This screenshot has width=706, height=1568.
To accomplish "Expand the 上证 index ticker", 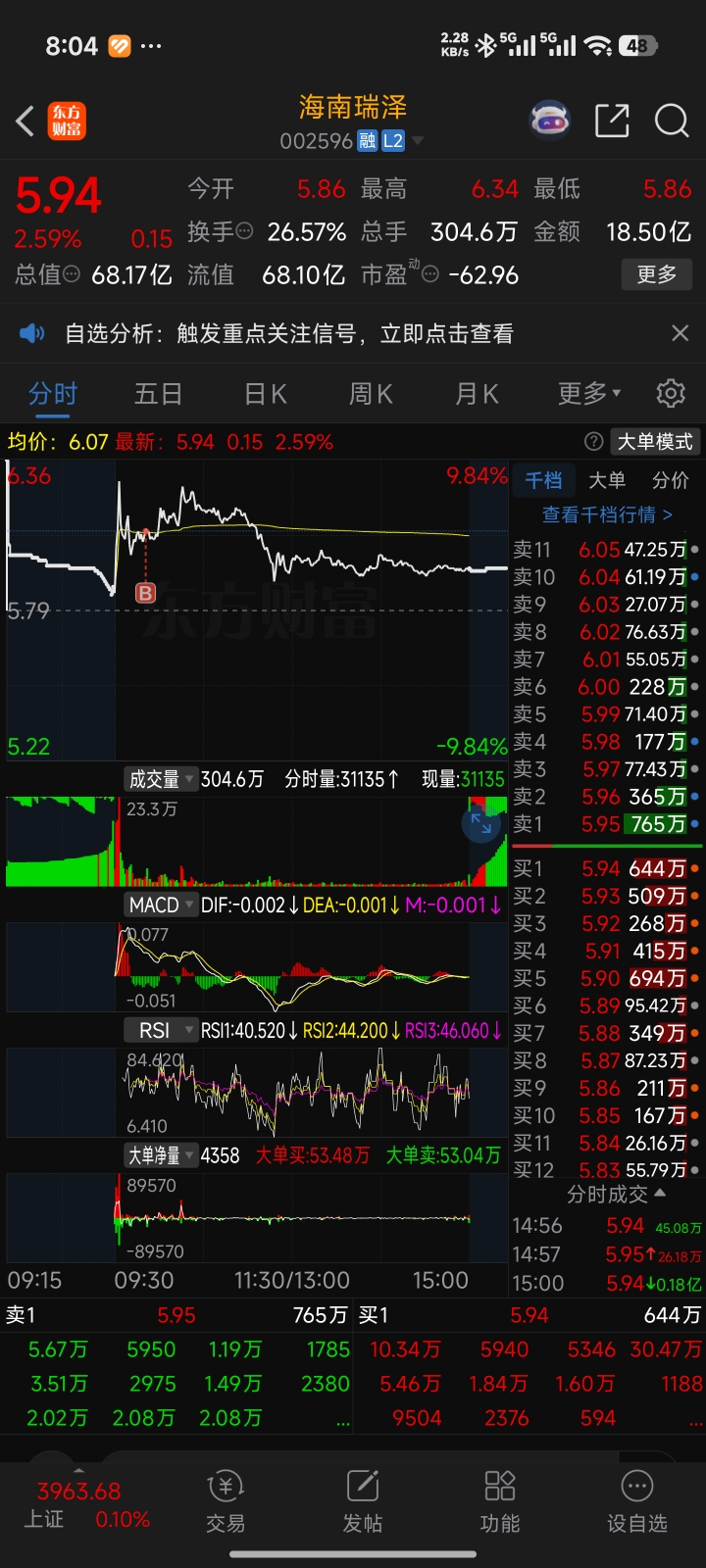I will point(78,1471).
